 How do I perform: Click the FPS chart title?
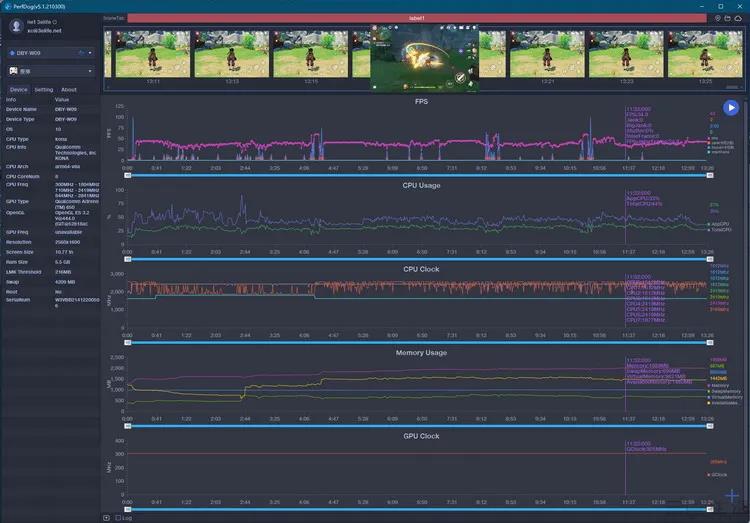point(421,101)
